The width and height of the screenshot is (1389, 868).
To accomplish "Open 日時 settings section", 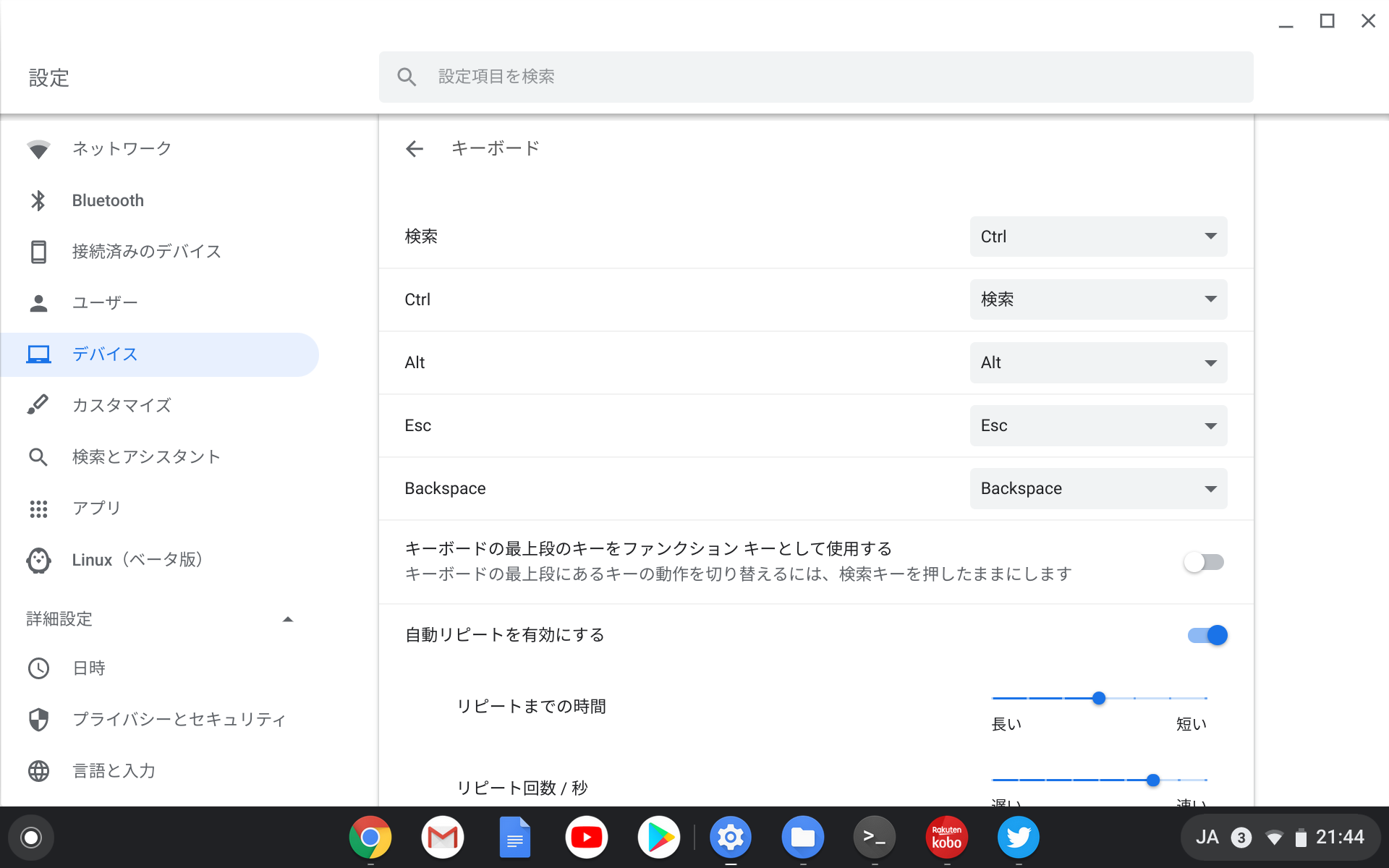I will (x=159, y=668).
